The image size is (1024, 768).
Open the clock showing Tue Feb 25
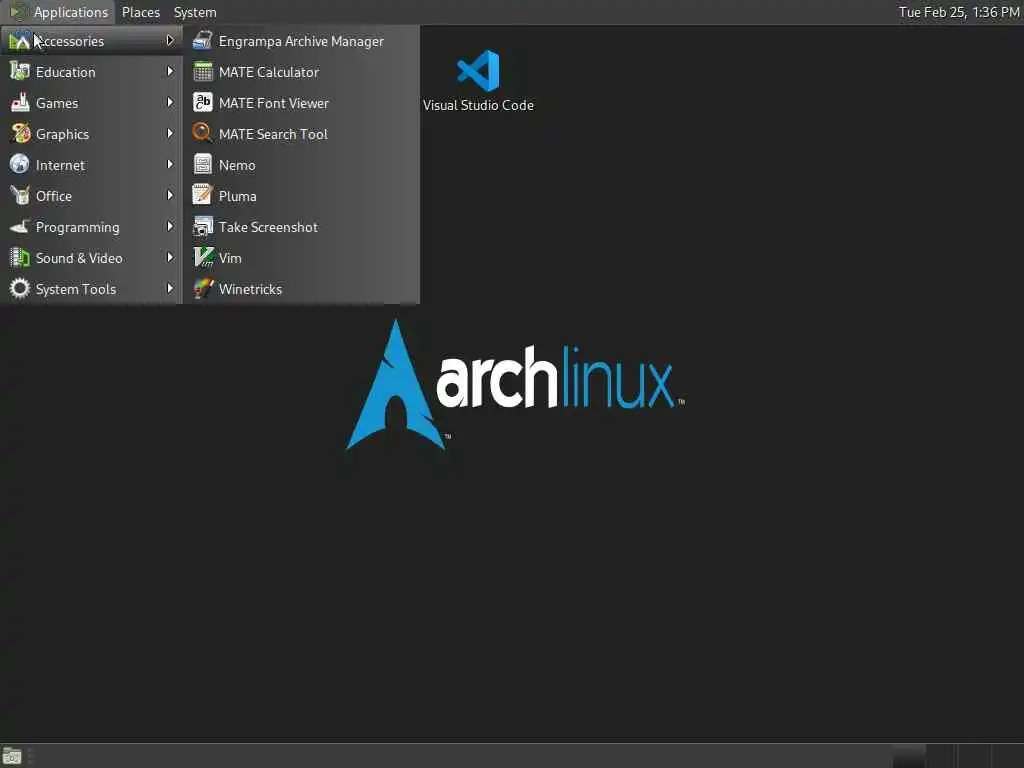click(x=959, y=12)
